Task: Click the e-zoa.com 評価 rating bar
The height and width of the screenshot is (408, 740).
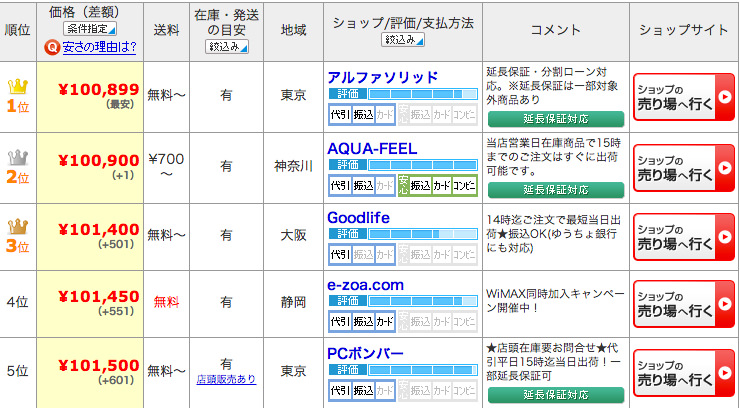Action: point(403,301)
